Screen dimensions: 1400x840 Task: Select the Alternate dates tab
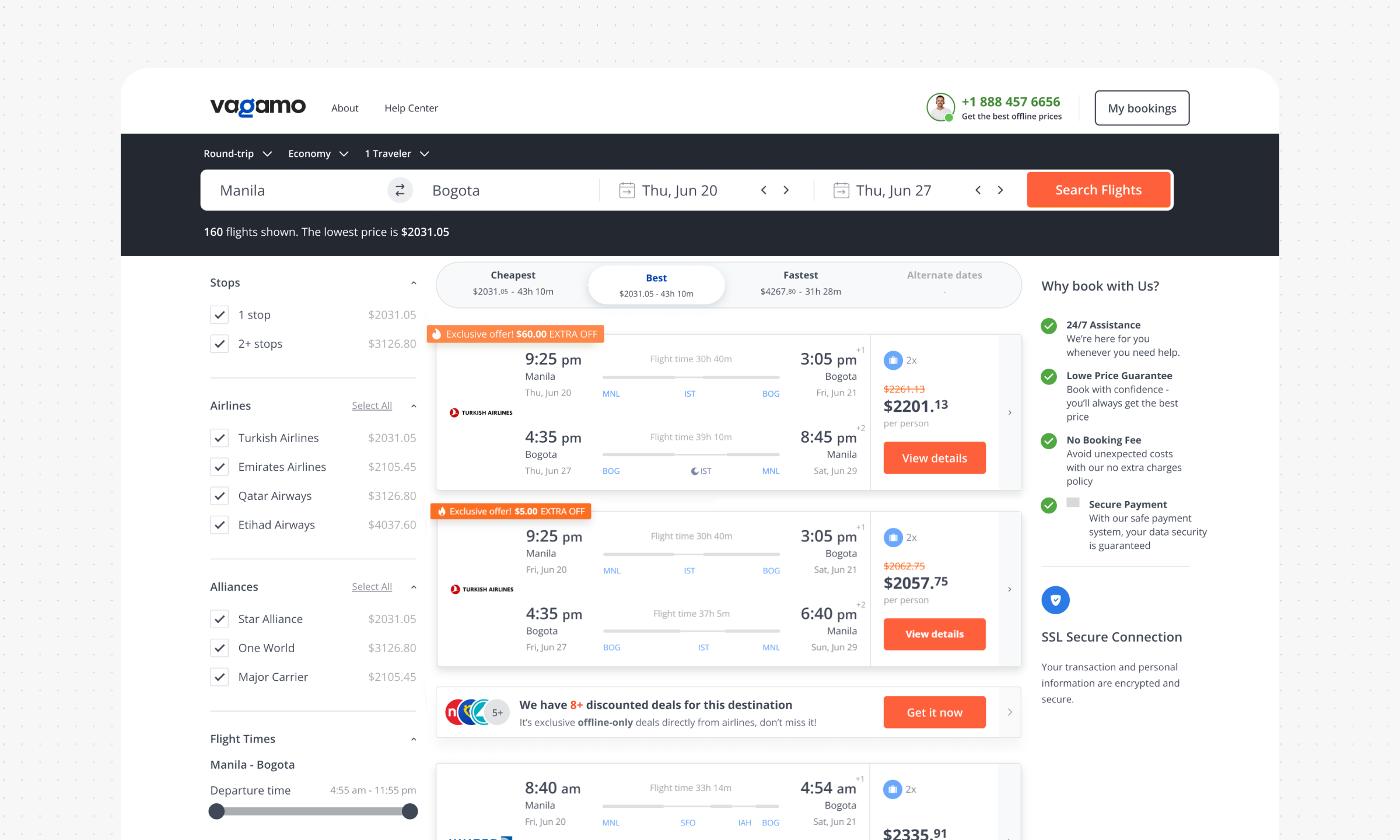(x=944, y=283)
